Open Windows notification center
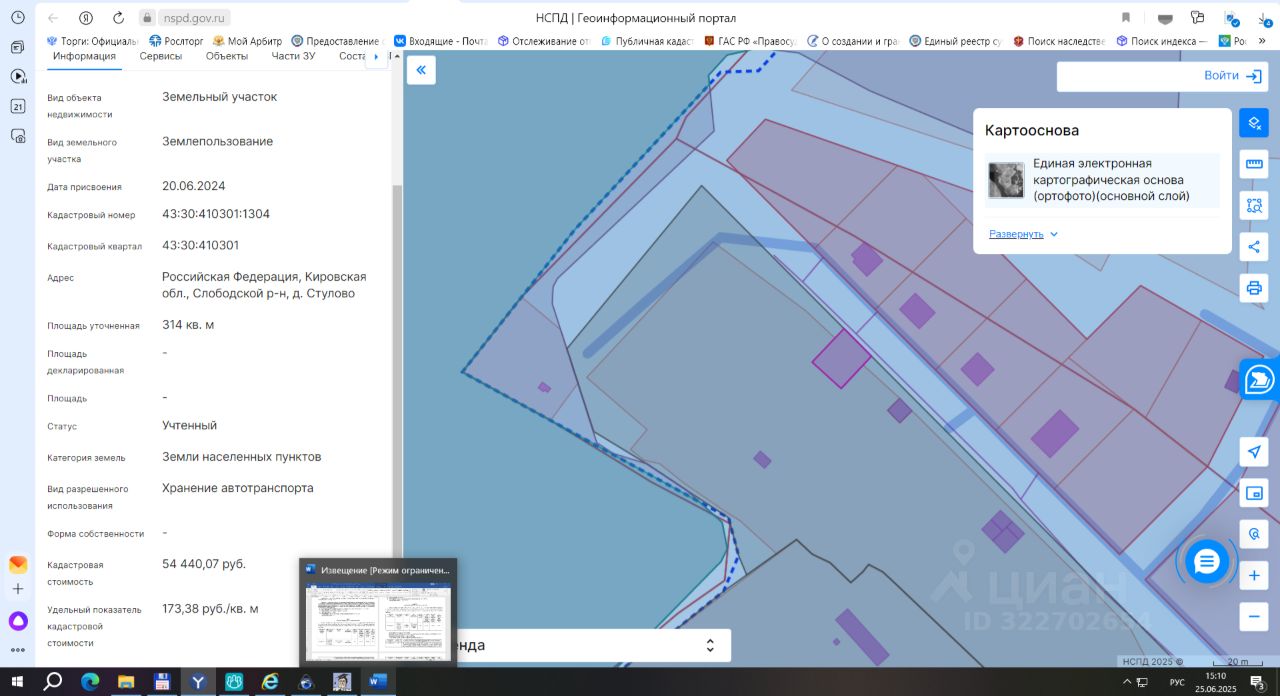The image size is (1280, 696). click(1258, 682)
